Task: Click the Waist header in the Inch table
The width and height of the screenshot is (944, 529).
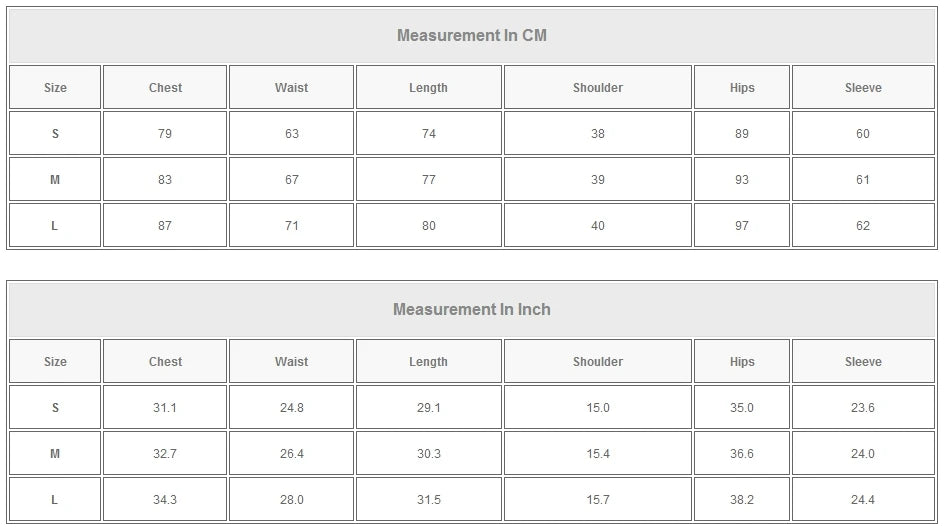Action: 291,362
